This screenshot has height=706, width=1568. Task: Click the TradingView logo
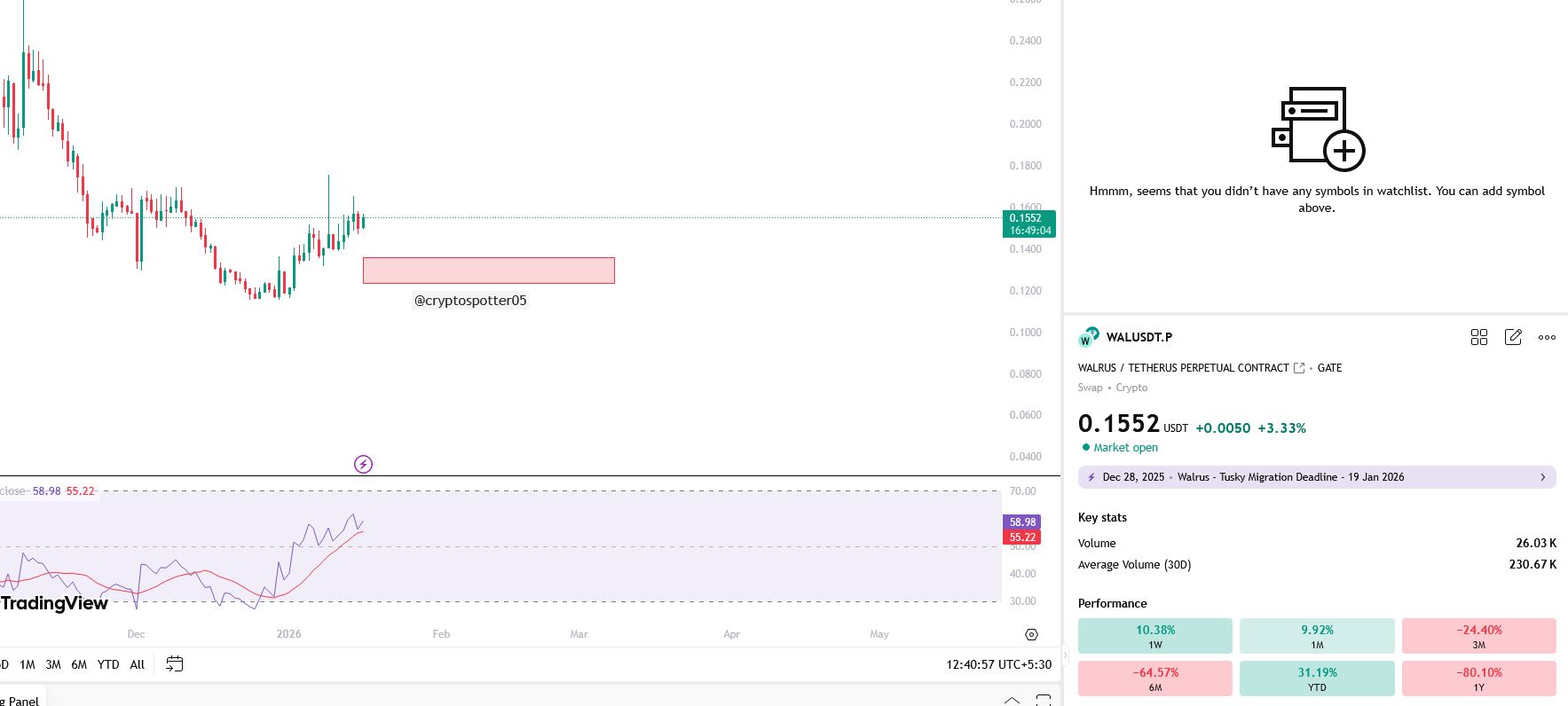54,603
